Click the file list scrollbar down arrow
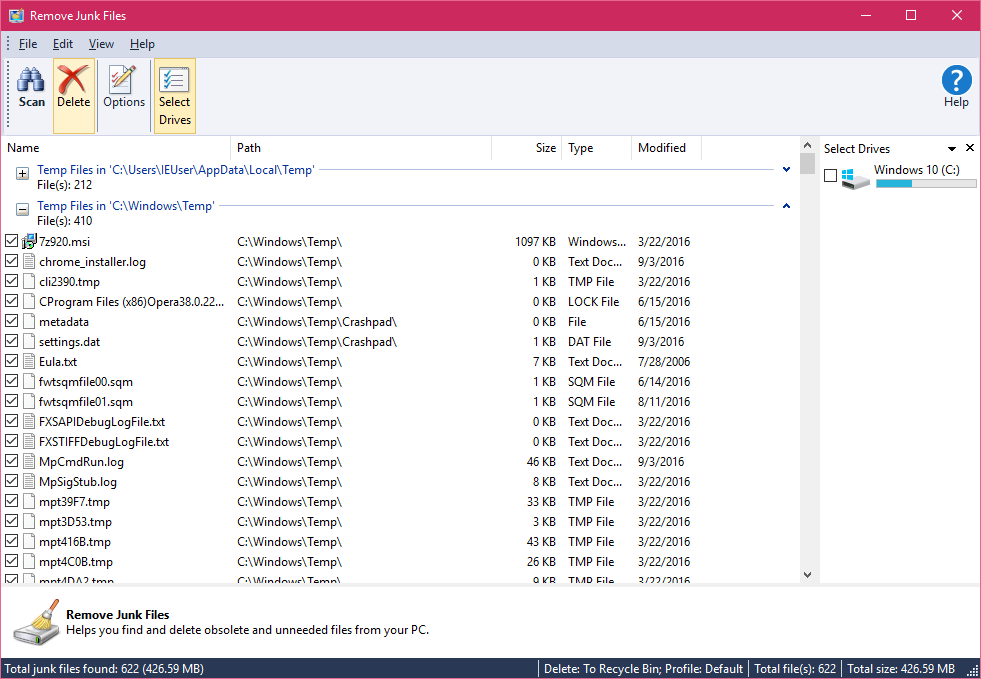Image resolution: width=981 pixels, height=679 pixels. point(806,574)
